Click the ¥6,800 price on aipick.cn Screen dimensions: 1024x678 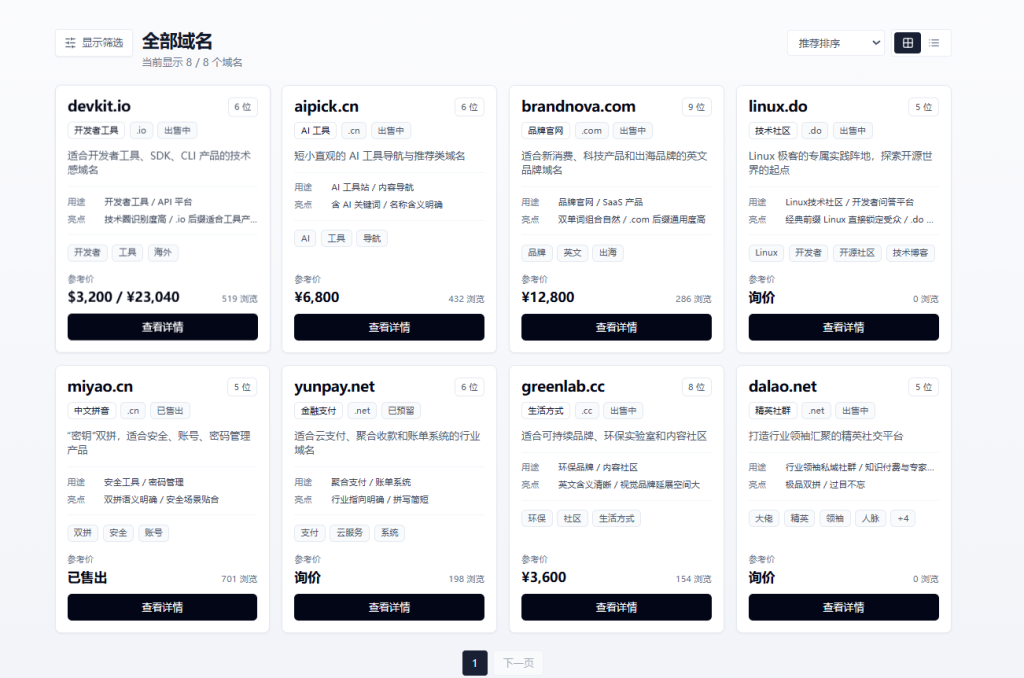(x=317, y=297)
